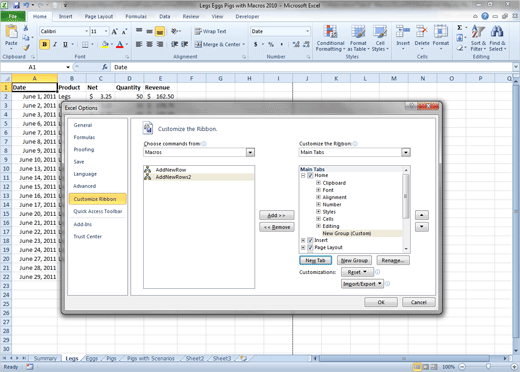Click the Move Up arrow button

(x=422, y=215)
